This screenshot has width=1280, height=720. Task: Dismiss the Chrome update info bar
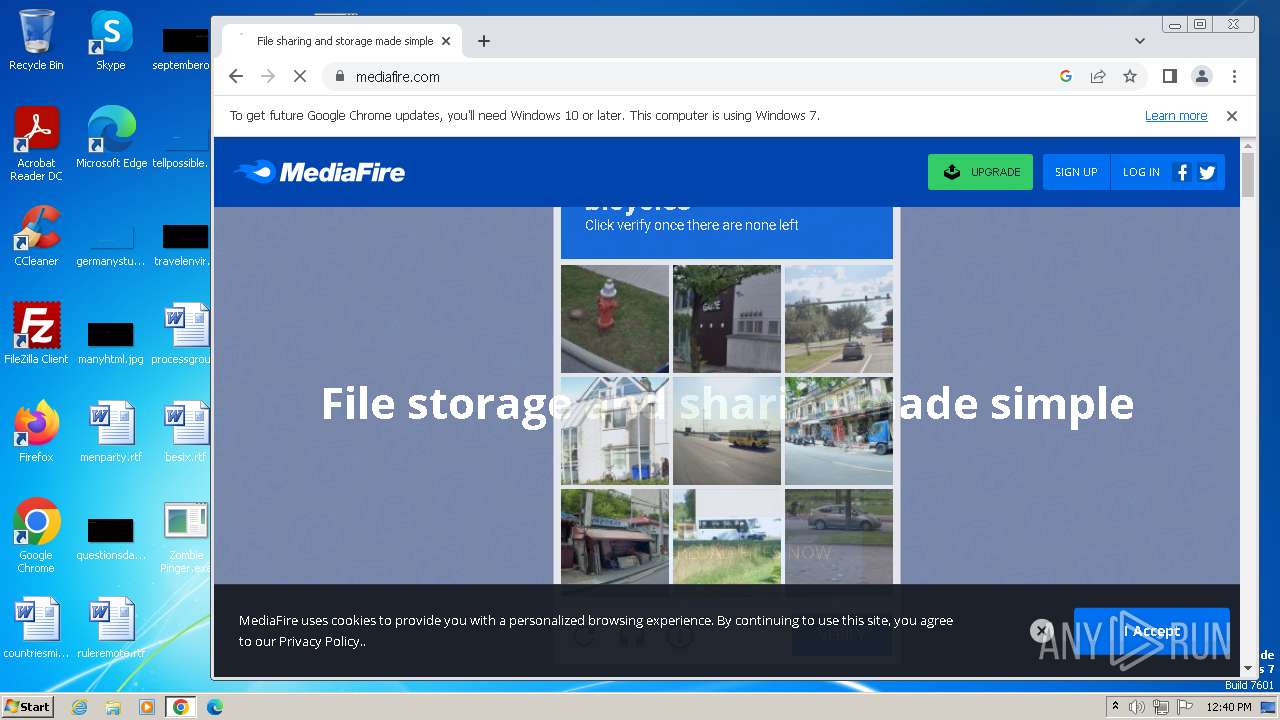click(1232, 116)
